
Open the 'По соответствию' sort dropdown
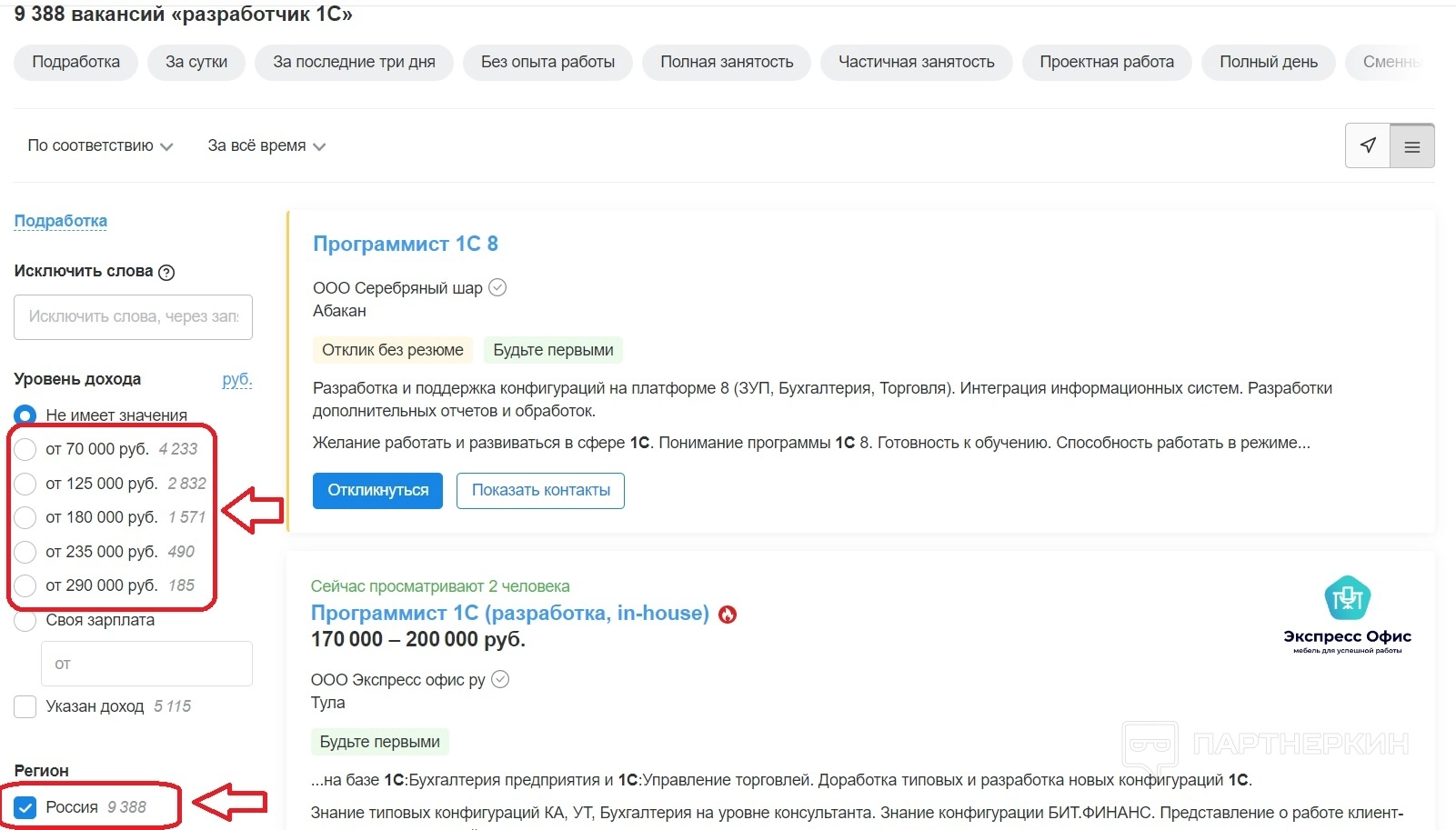(100, 145)
